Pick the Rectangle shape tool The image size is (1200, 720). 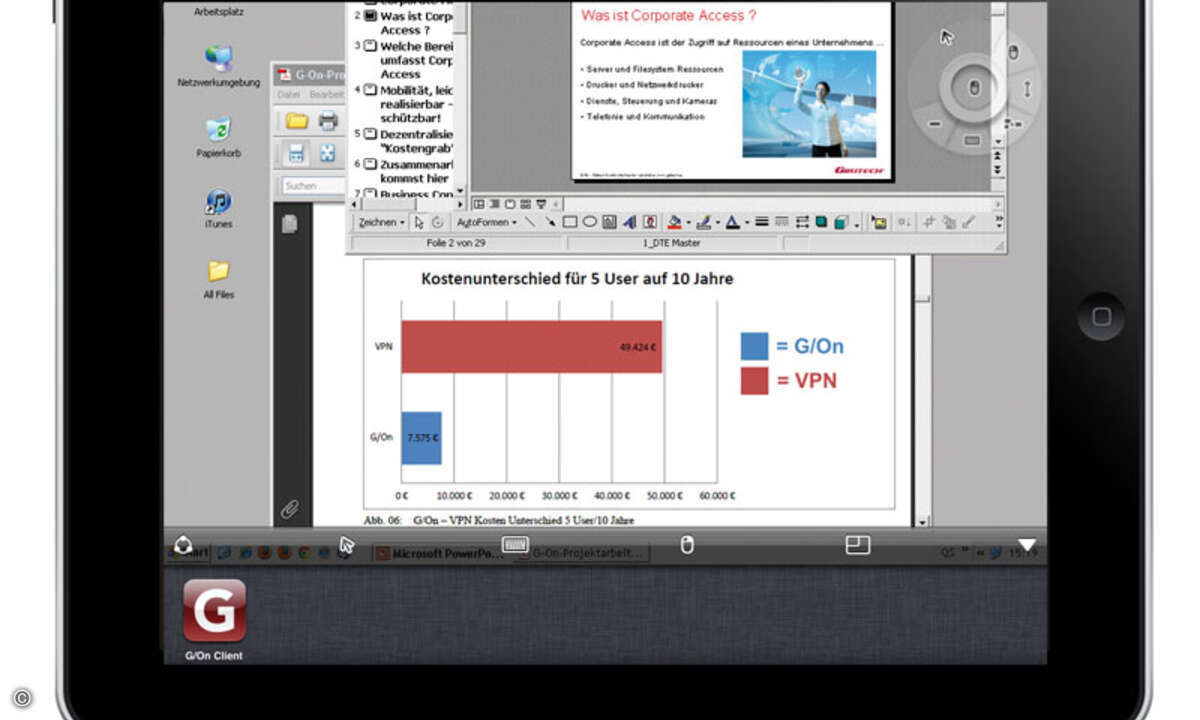pos(570,222)
